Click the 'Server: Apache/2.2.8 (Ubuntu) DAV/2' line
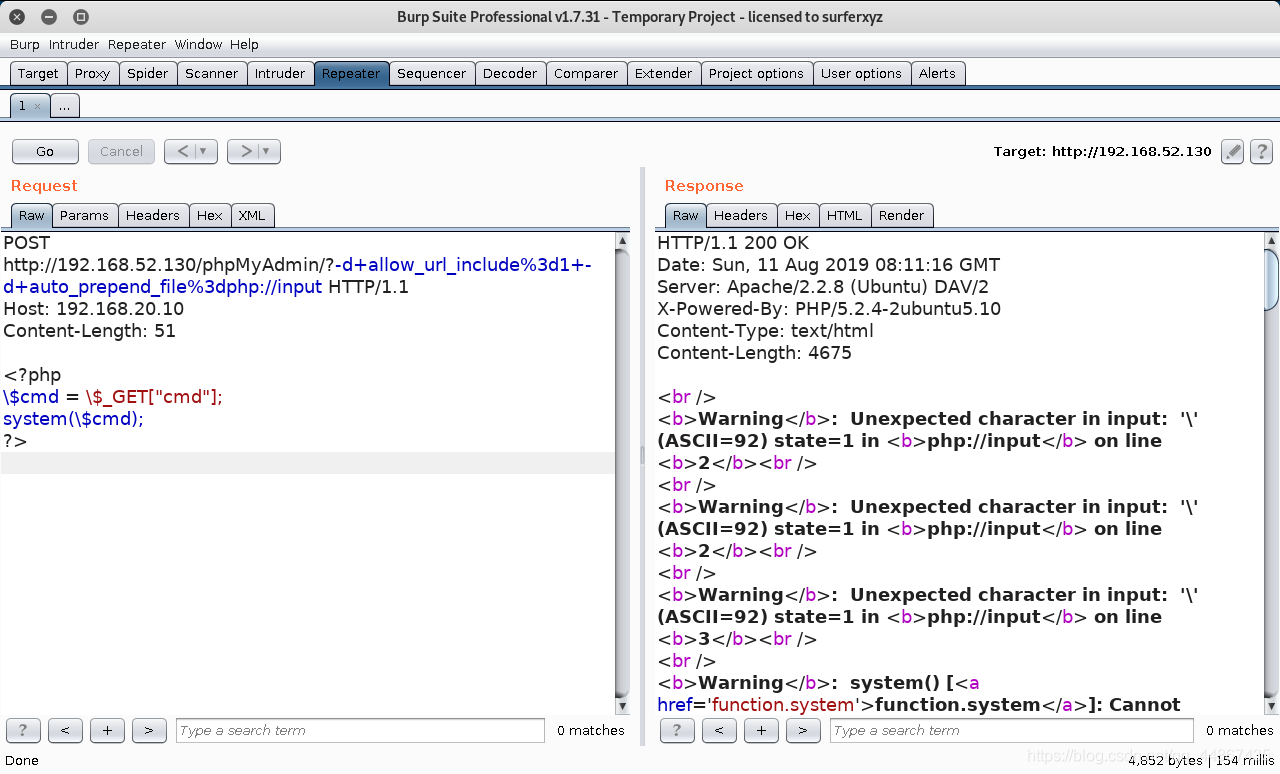The width and height of the screenshot is (1280, 774). pyautogui.click(x=823, y=287)
